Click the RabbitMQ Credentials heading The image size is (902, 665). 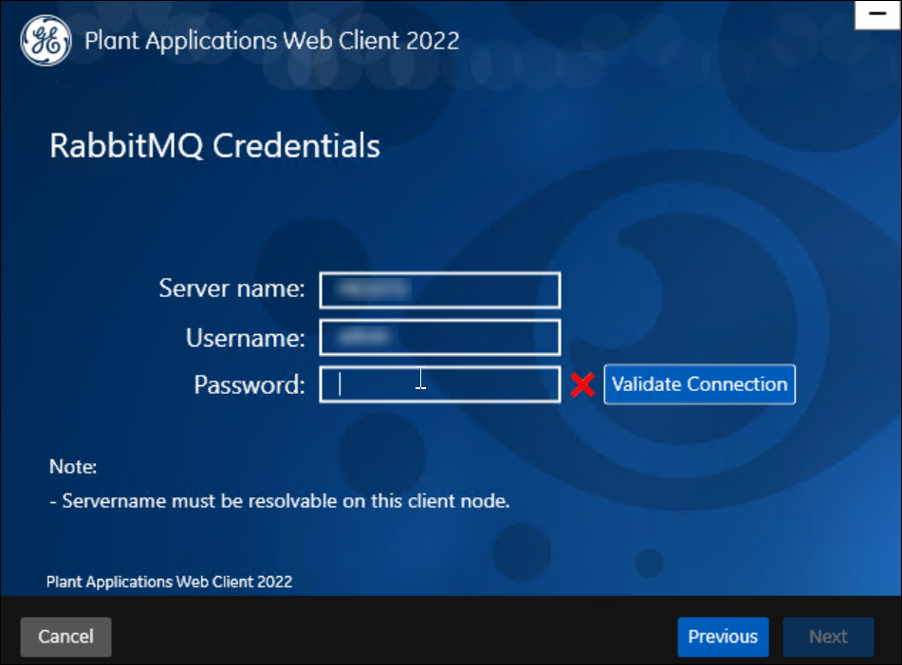click(215, 146)
